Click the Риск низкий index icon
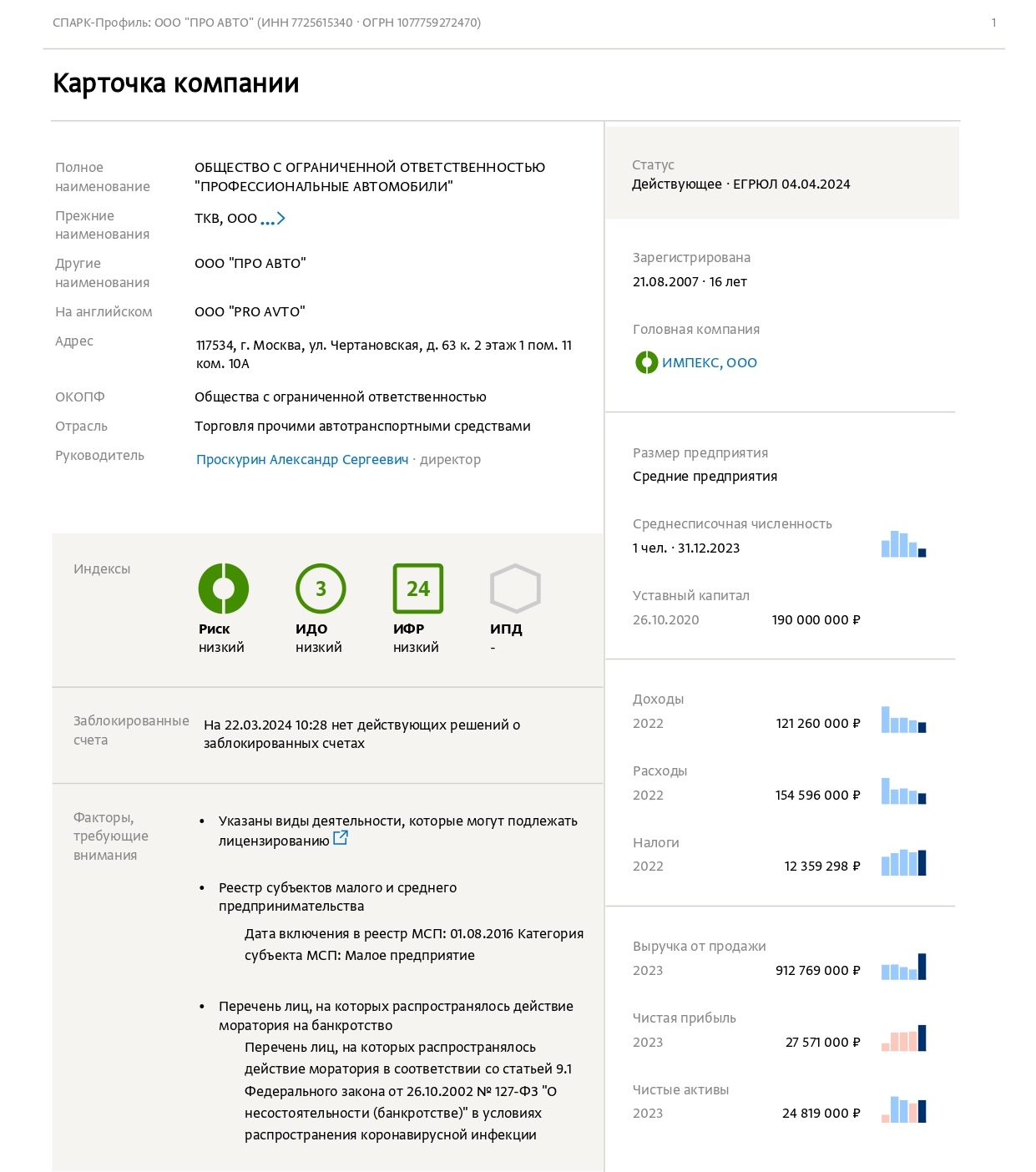Screen dimensions: 1036x1172 point(223,589)
